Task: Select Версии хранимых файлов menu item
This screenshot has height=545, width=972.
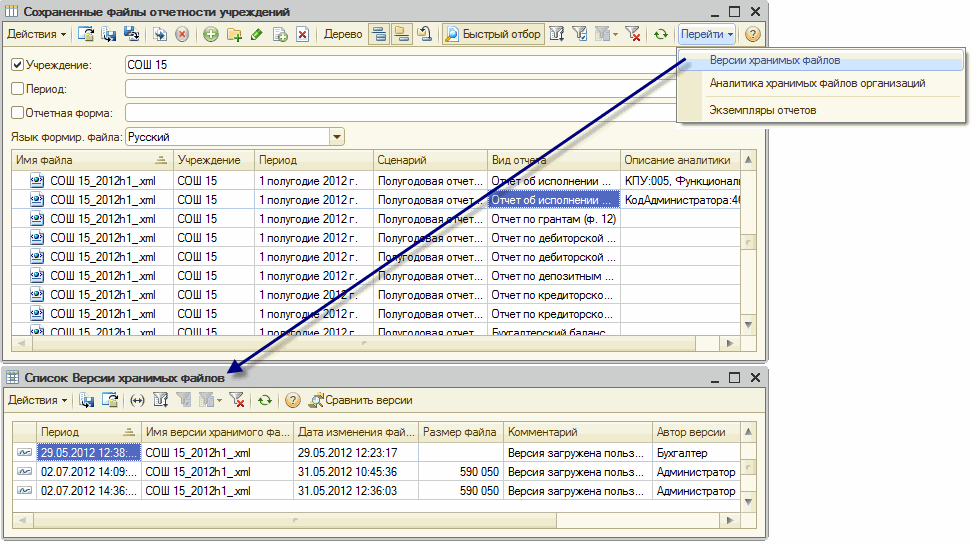Action: pyautogui.click(x=774, y=61)
